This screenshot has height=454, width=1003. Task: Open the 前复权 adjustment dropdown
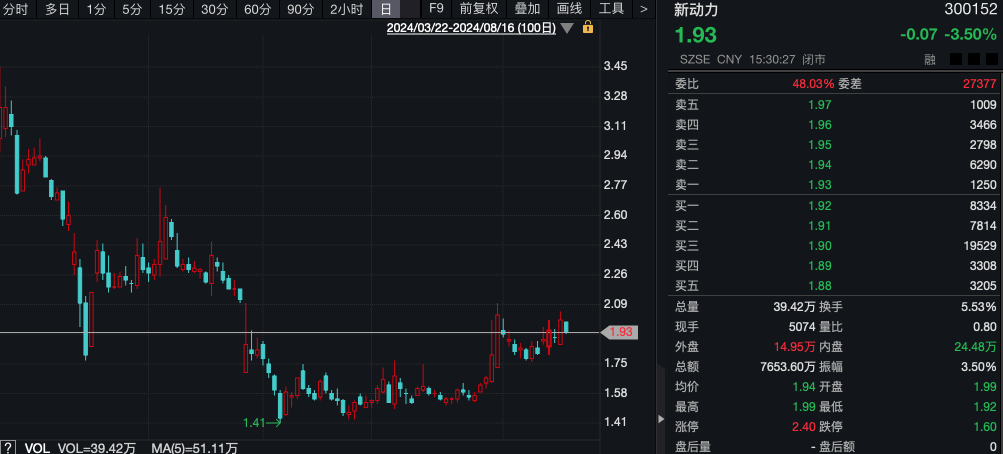click(x=478, y=9)
